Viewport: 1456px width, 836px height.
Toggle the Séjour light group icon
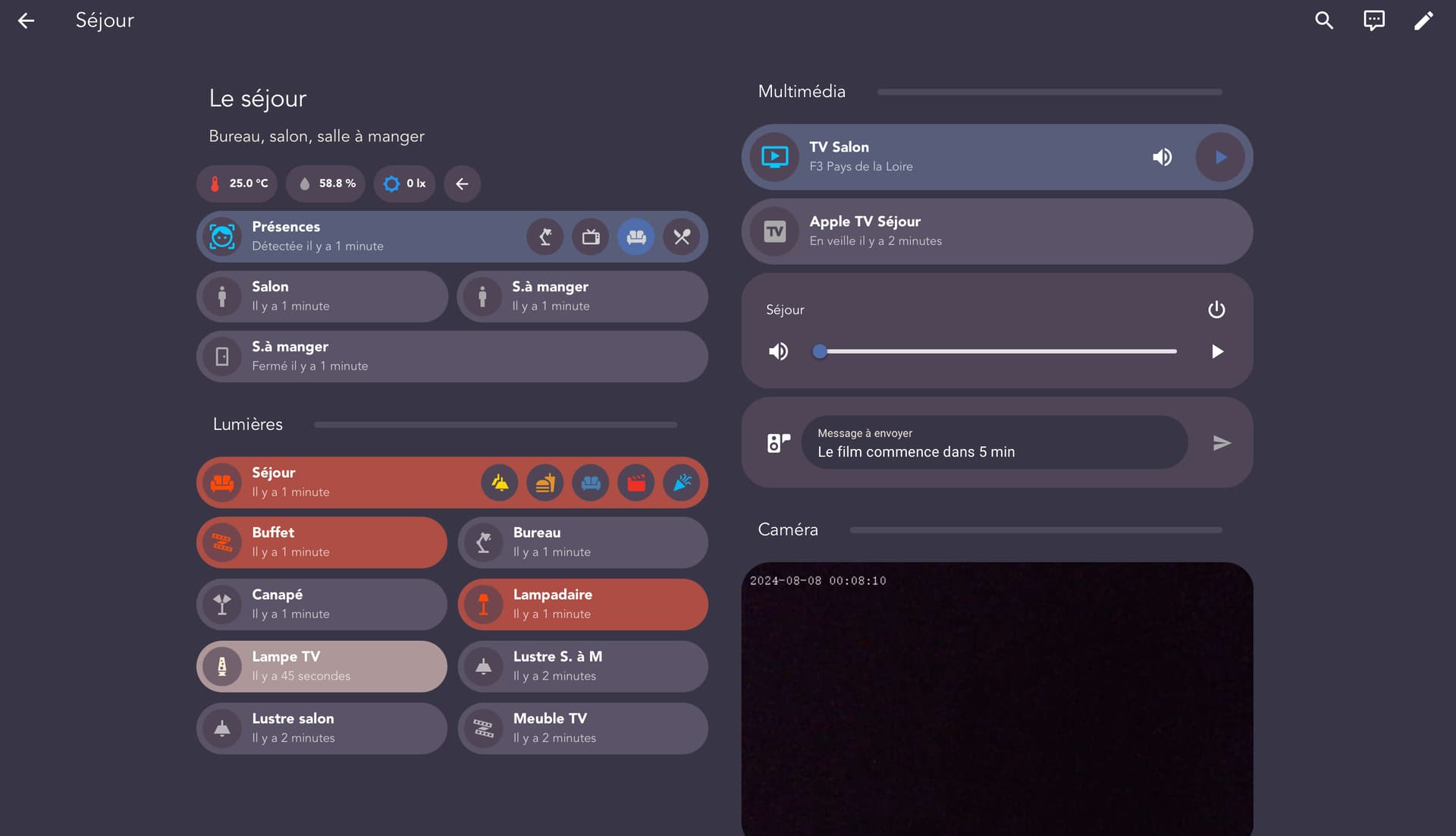coord(221,482)
